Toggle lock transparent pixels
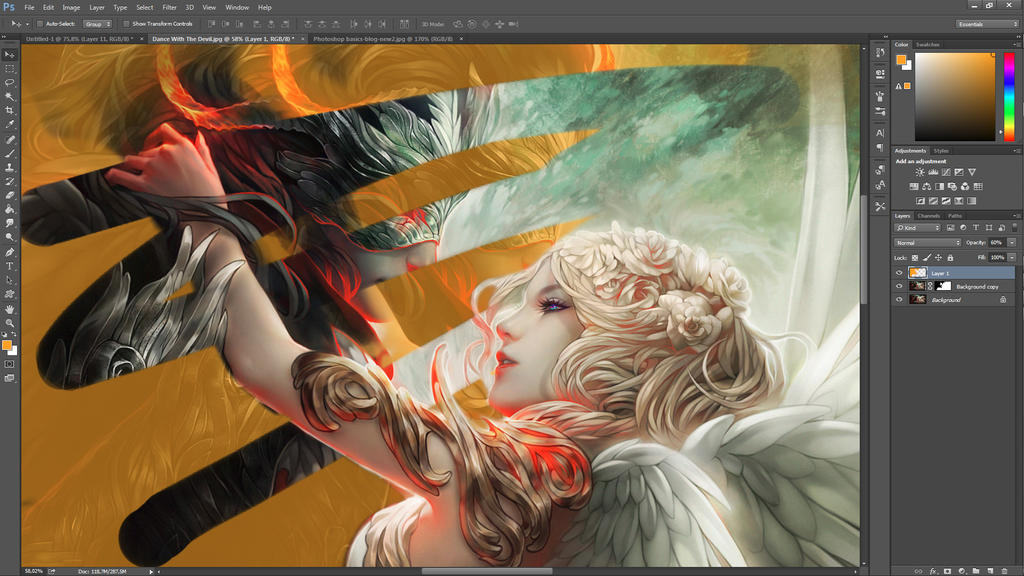Viewport: 1024px width, 576px height. [915, 258]
